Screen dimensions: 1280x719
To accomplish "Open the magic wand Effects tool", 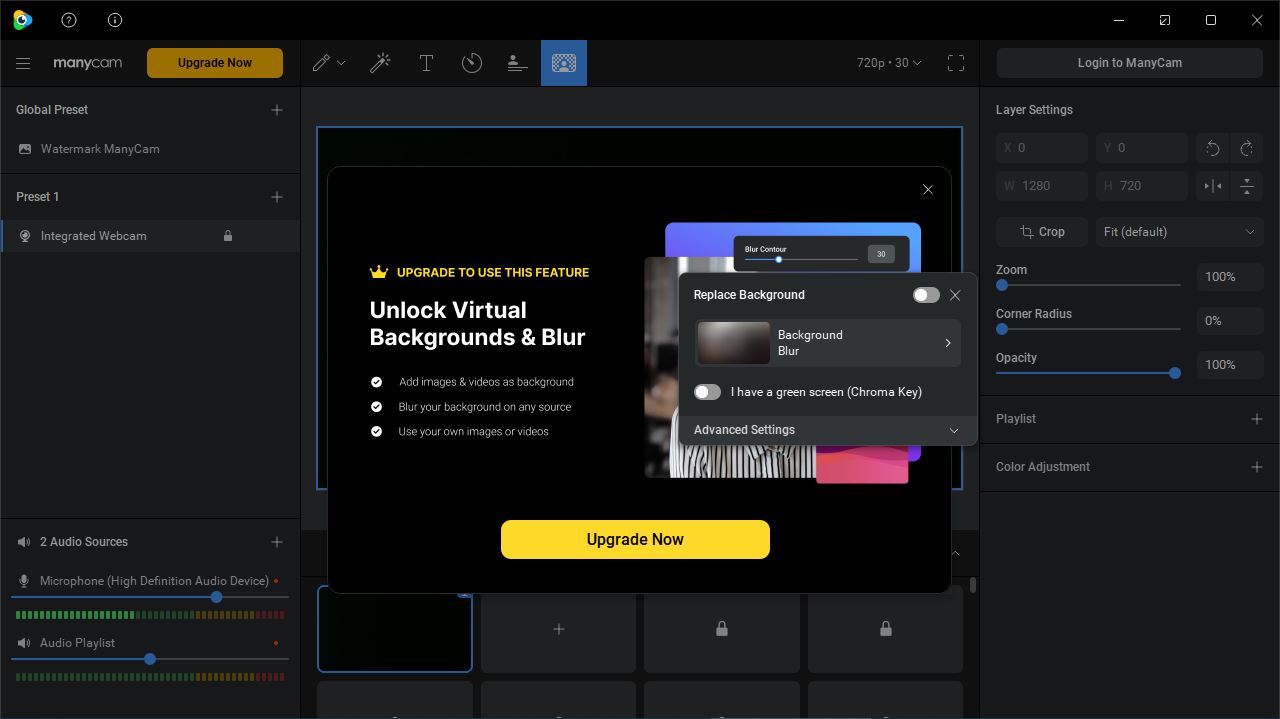I will click(x=380, y=63).
